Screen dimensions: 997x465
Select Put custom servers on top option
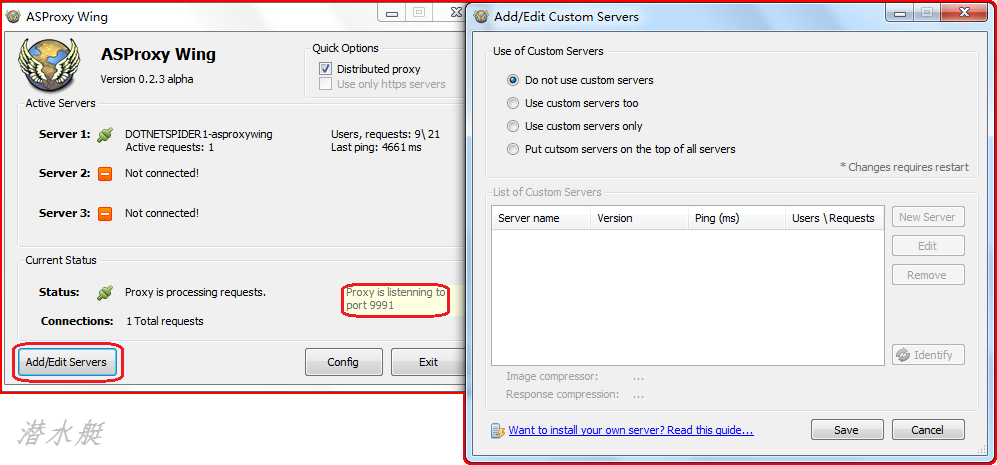click(513, 149)
